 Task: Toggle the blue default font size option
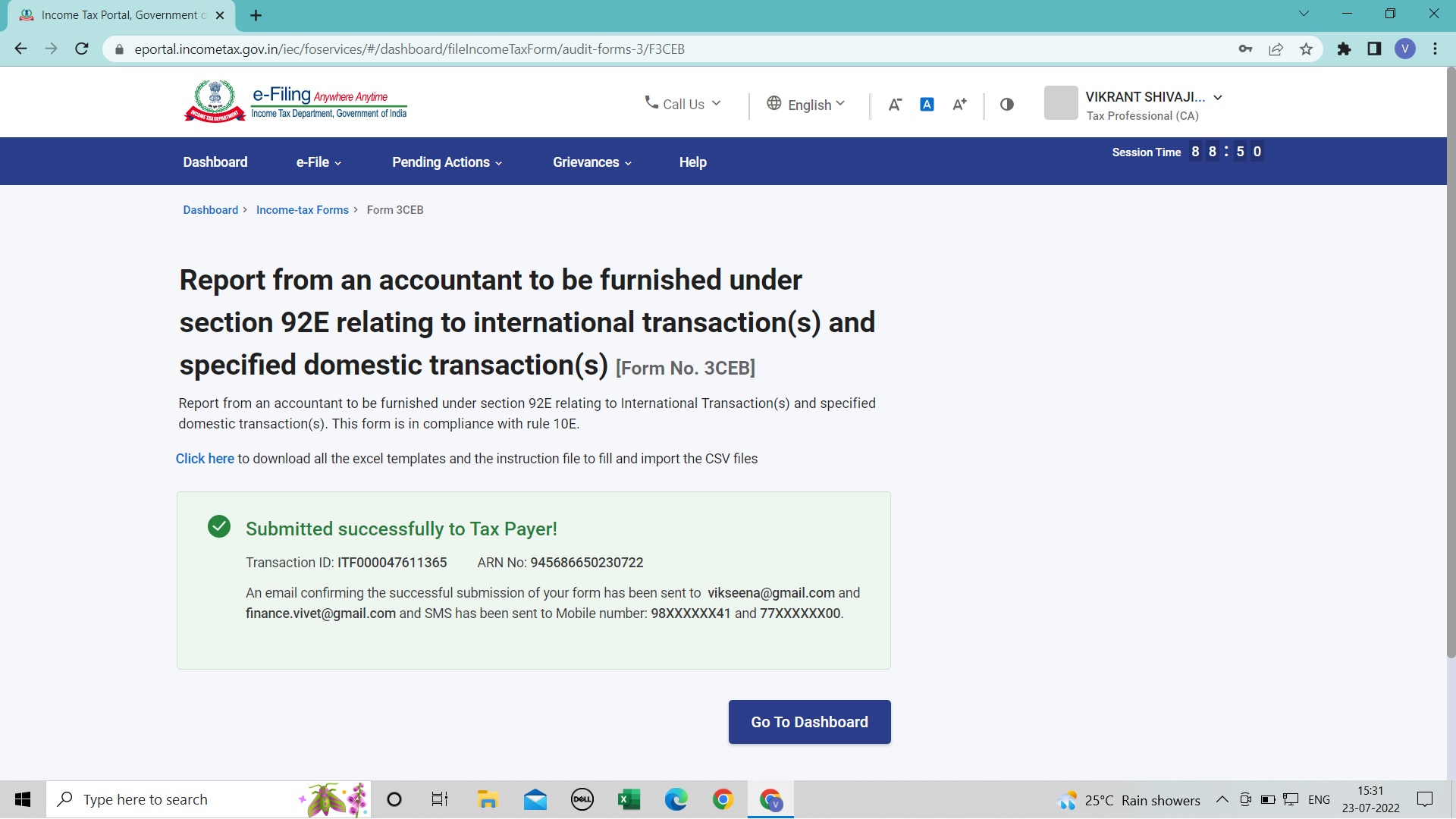pos(927,104)
